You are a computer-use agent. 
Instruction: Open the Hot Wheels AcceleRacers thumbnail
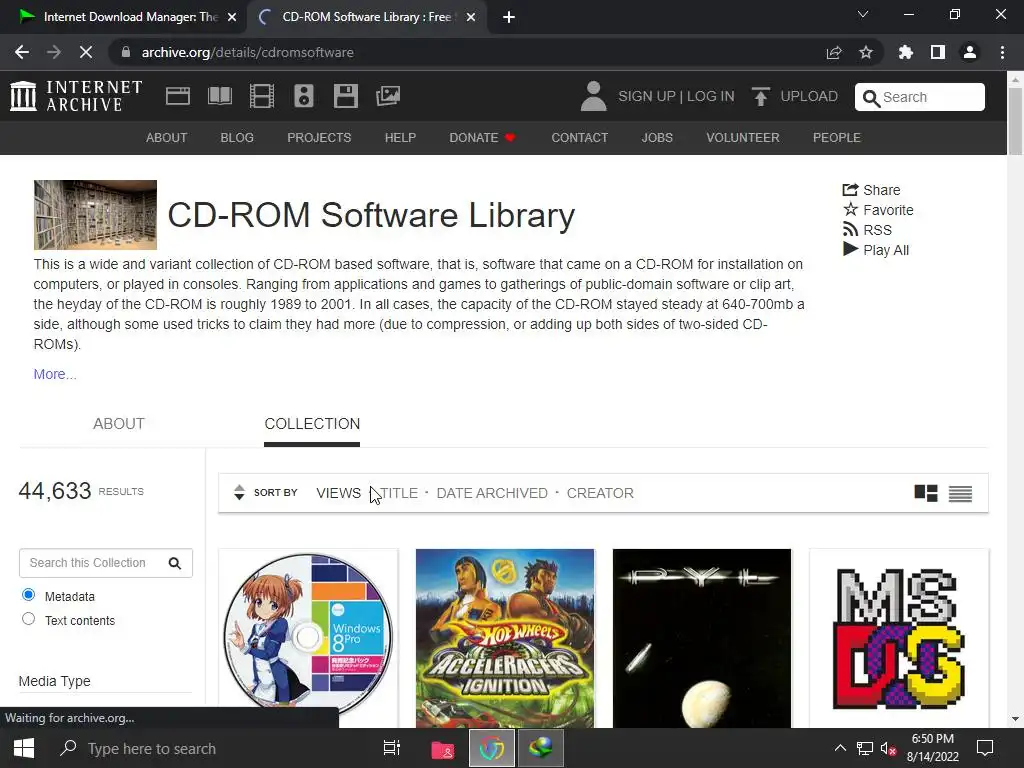505,638
